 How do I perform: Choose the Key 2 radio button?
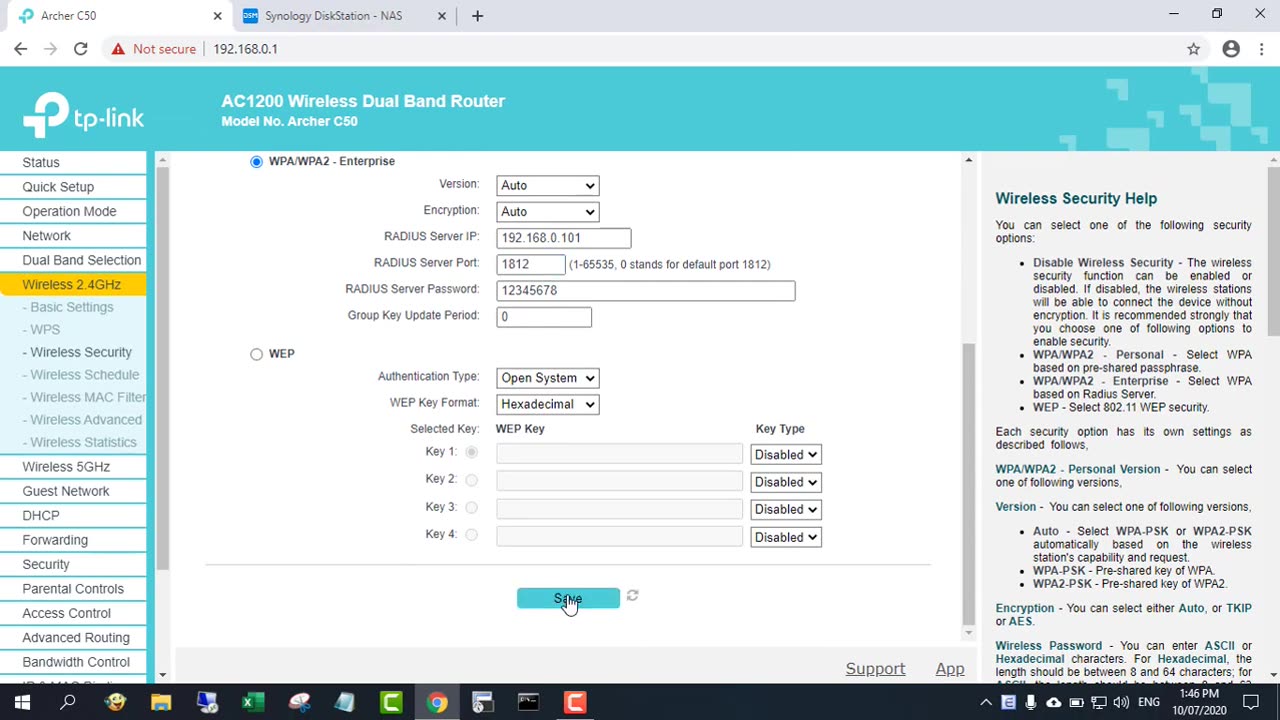(471, 480)
